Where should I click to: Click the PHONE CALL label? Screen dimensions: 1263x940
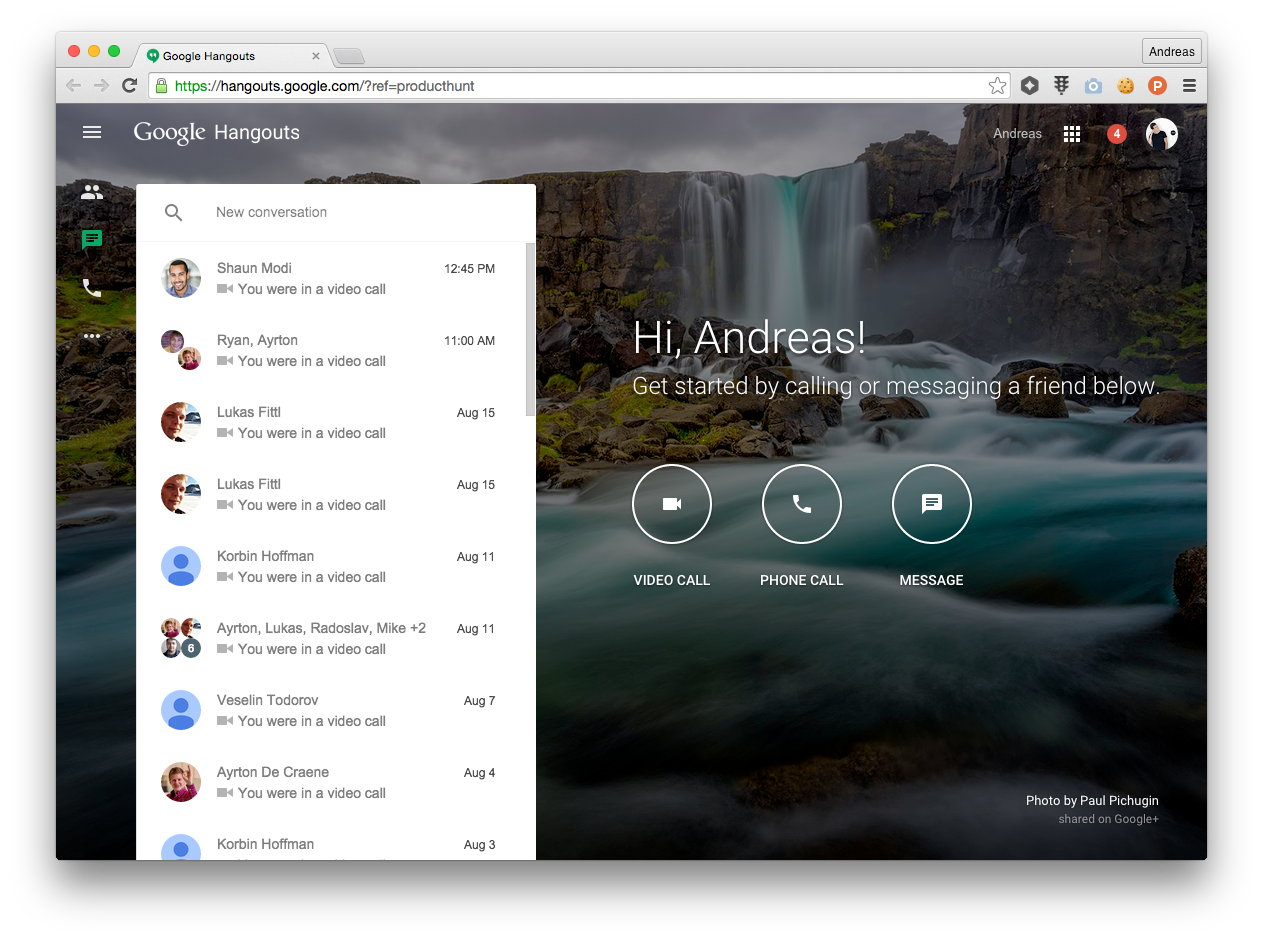(802, 580)
